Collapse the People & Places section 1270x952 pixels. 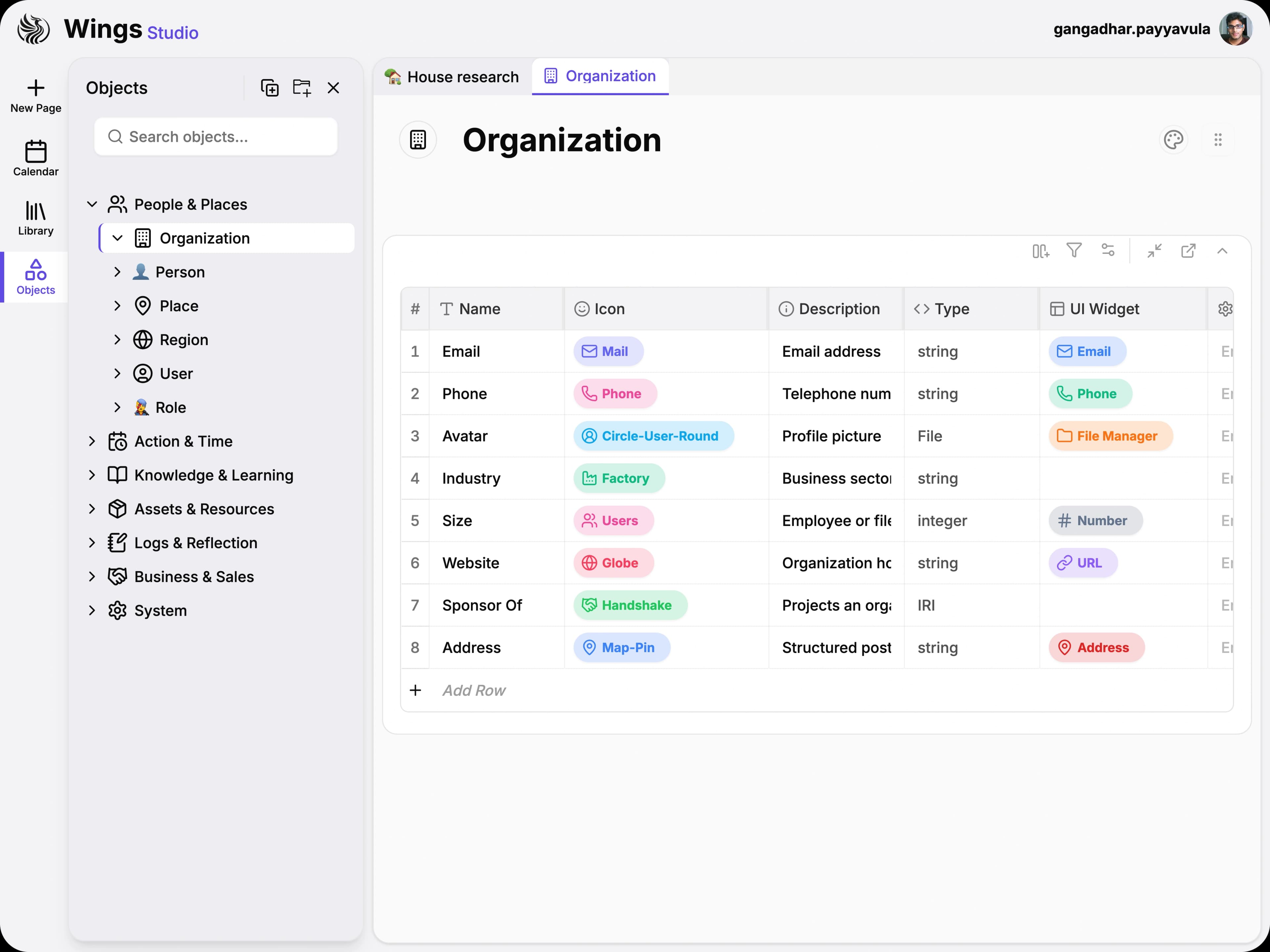92,204
